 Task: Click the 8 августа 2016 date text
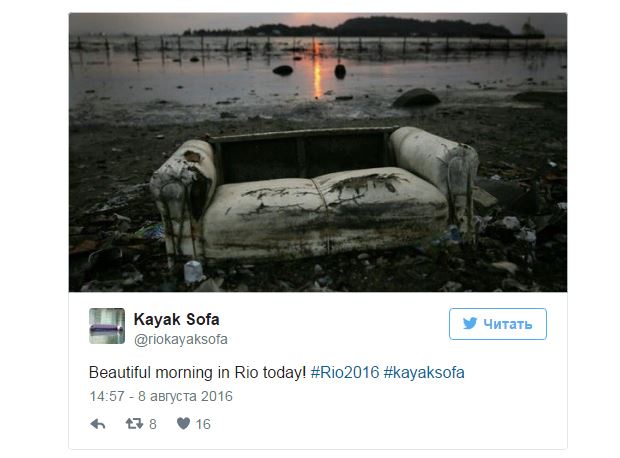point(185,396)
